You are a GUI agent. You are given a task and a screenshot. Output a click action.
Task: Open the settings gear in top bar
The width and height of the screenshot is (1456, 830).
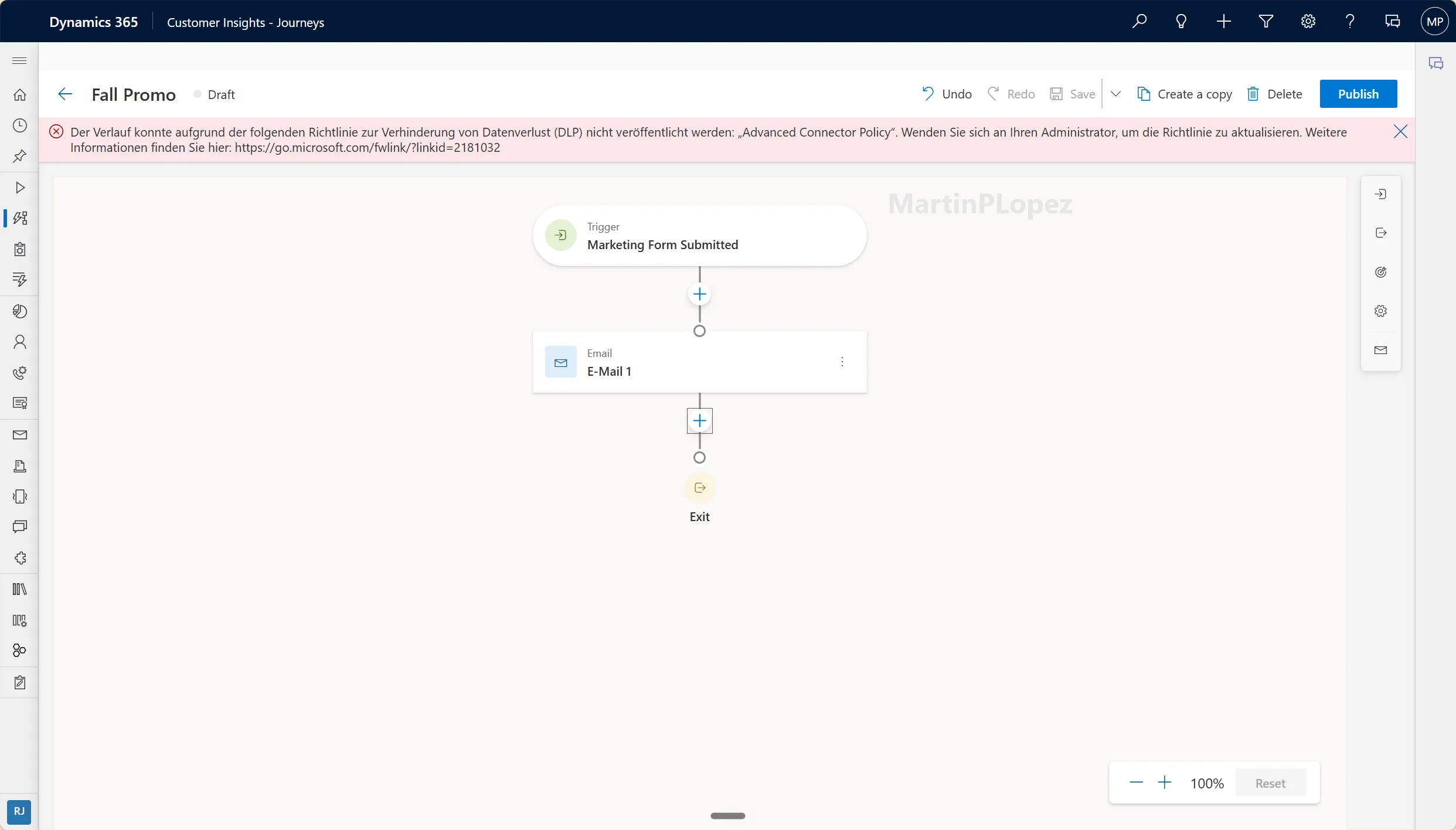click(1308, 22)
